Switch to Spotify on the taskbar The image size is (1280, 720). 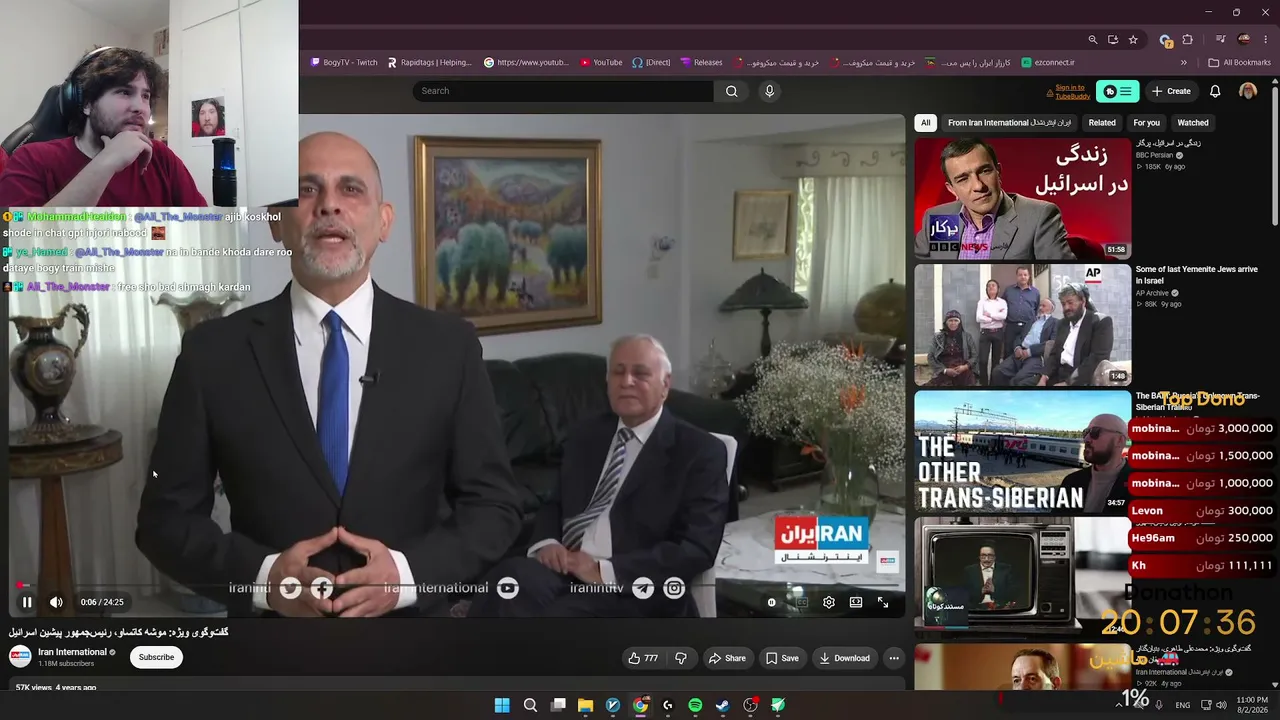coord(695,705)
